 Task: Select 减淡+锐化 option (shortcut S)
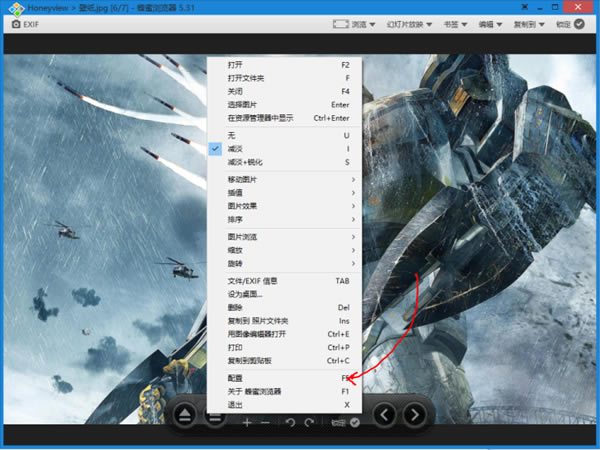click(x=284, y=162)
